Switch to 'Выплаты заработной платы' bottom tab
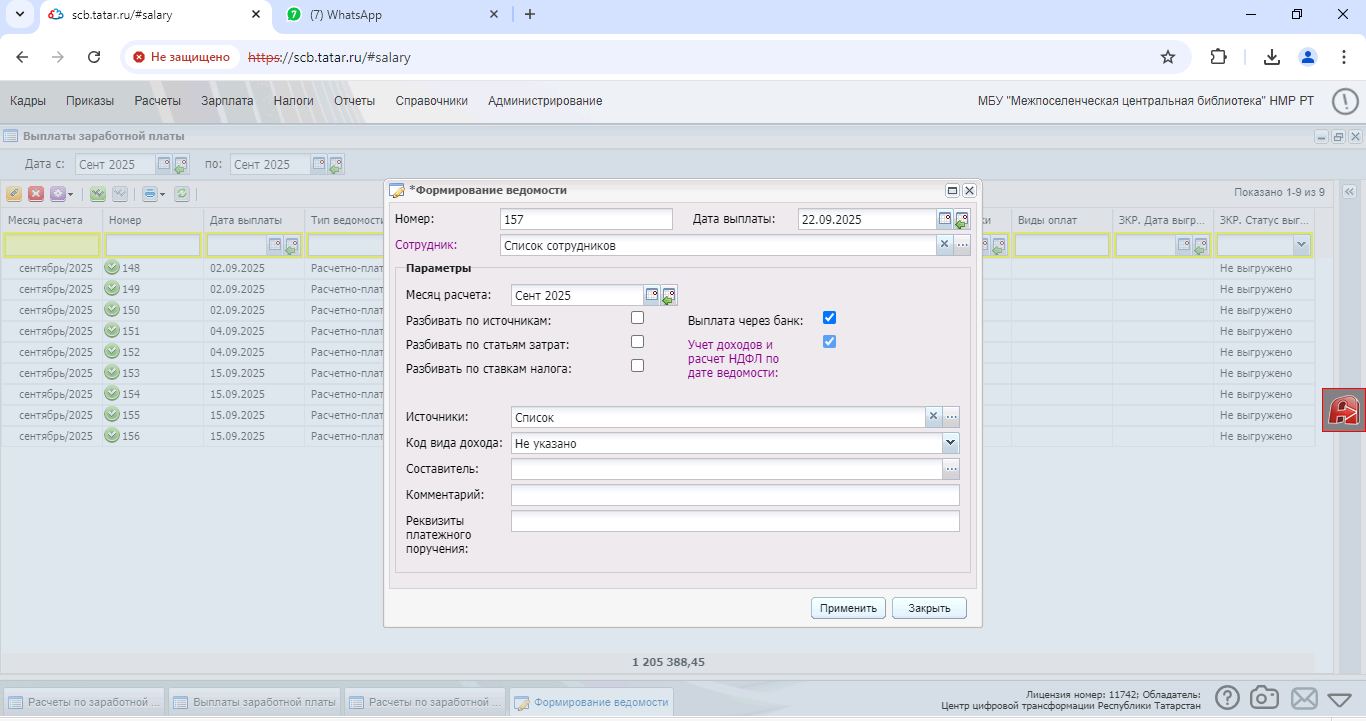Screen dimensions: 1366x721 (254, 702)
